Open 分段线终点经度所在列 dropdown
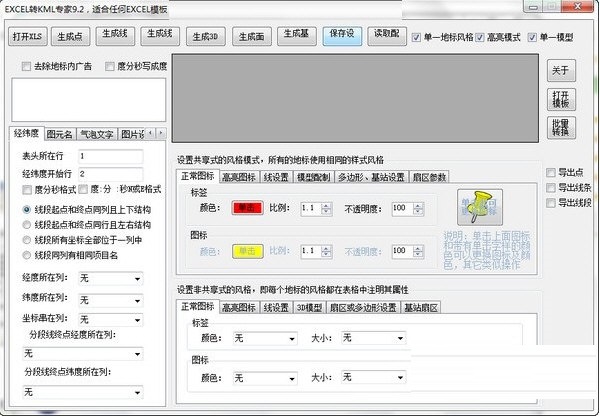 click(x=83, y=354)
